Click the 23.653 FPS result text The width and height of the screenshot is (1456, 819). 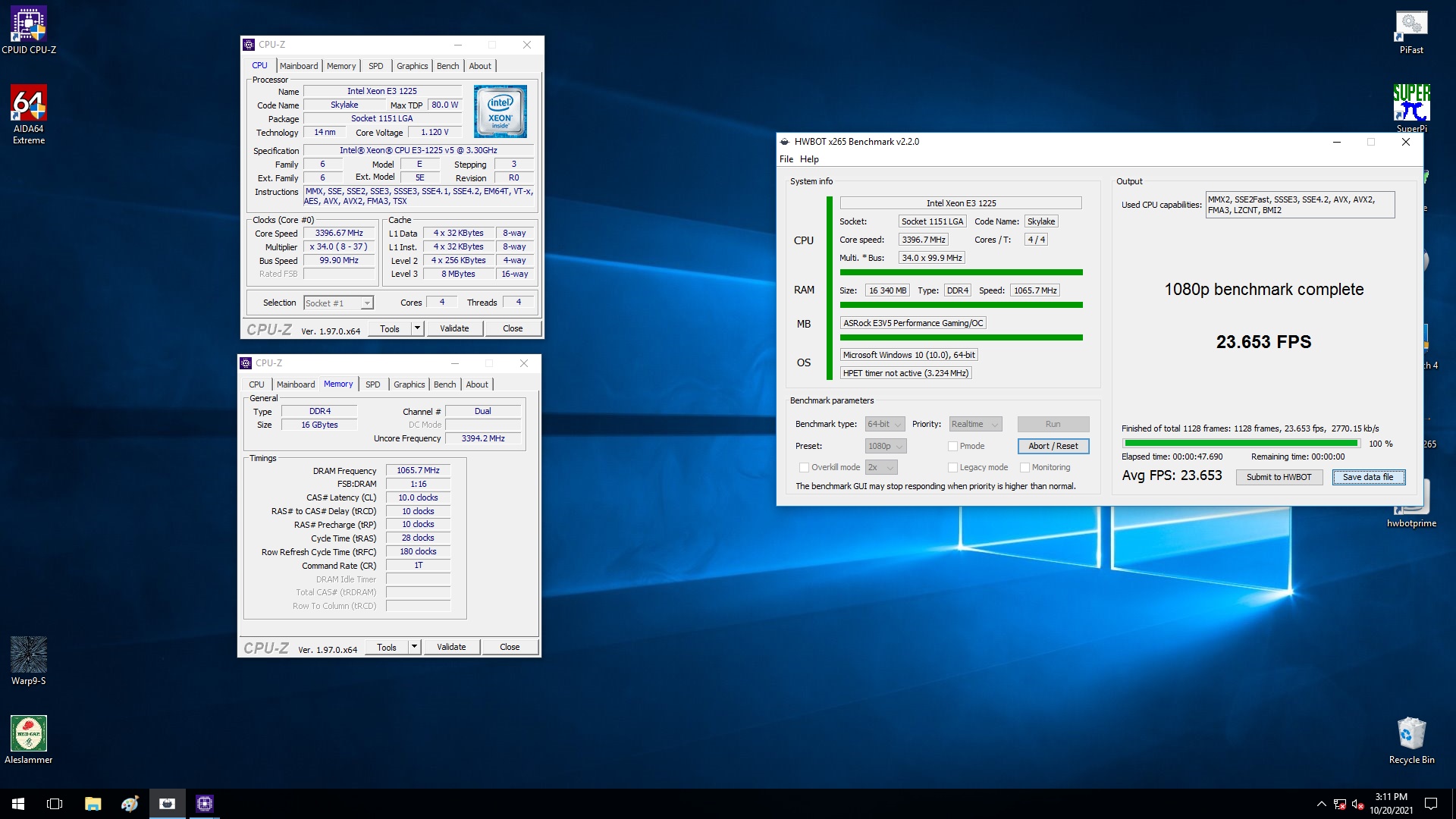tap(1263, 342)
